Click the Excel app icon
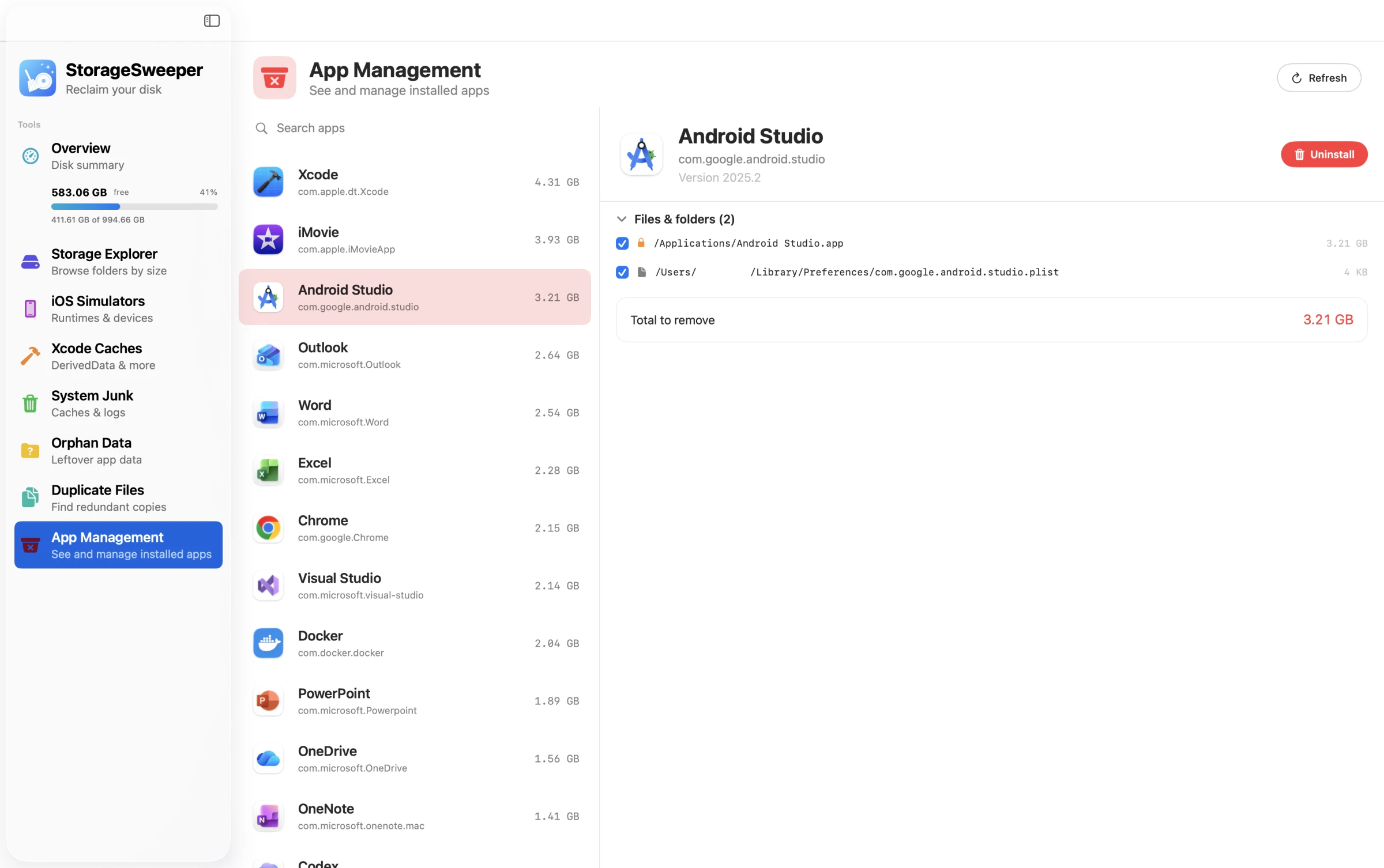 click(x=268, y=470)
